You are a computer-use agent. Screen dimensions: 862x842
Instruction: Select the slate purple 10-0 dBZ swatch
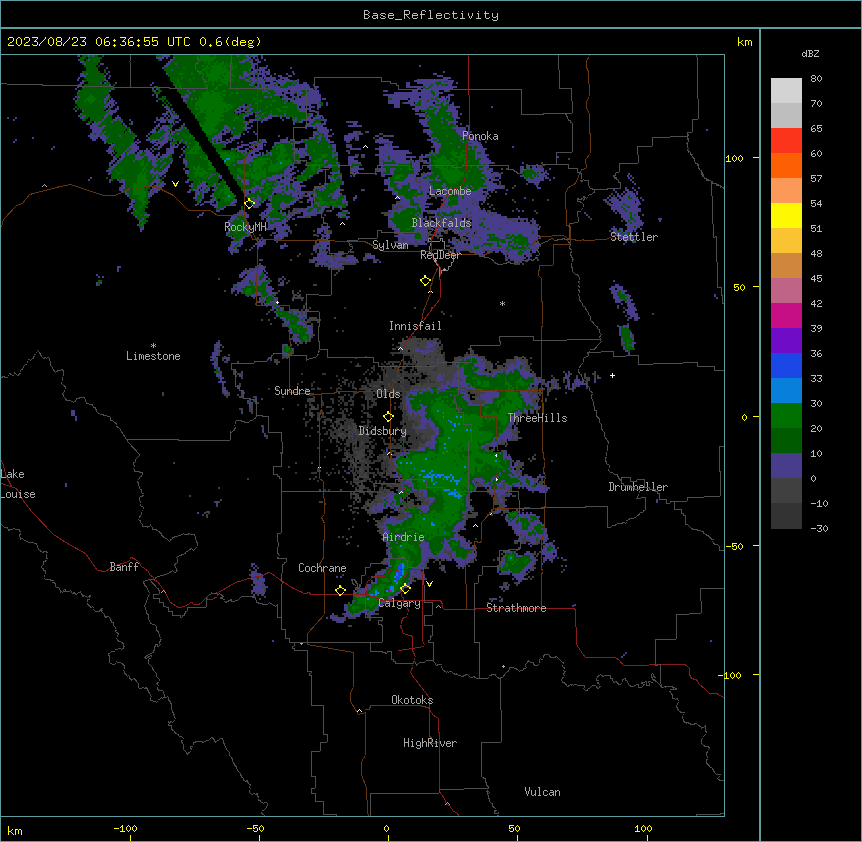pyautogui.click(x=786, y=466)
